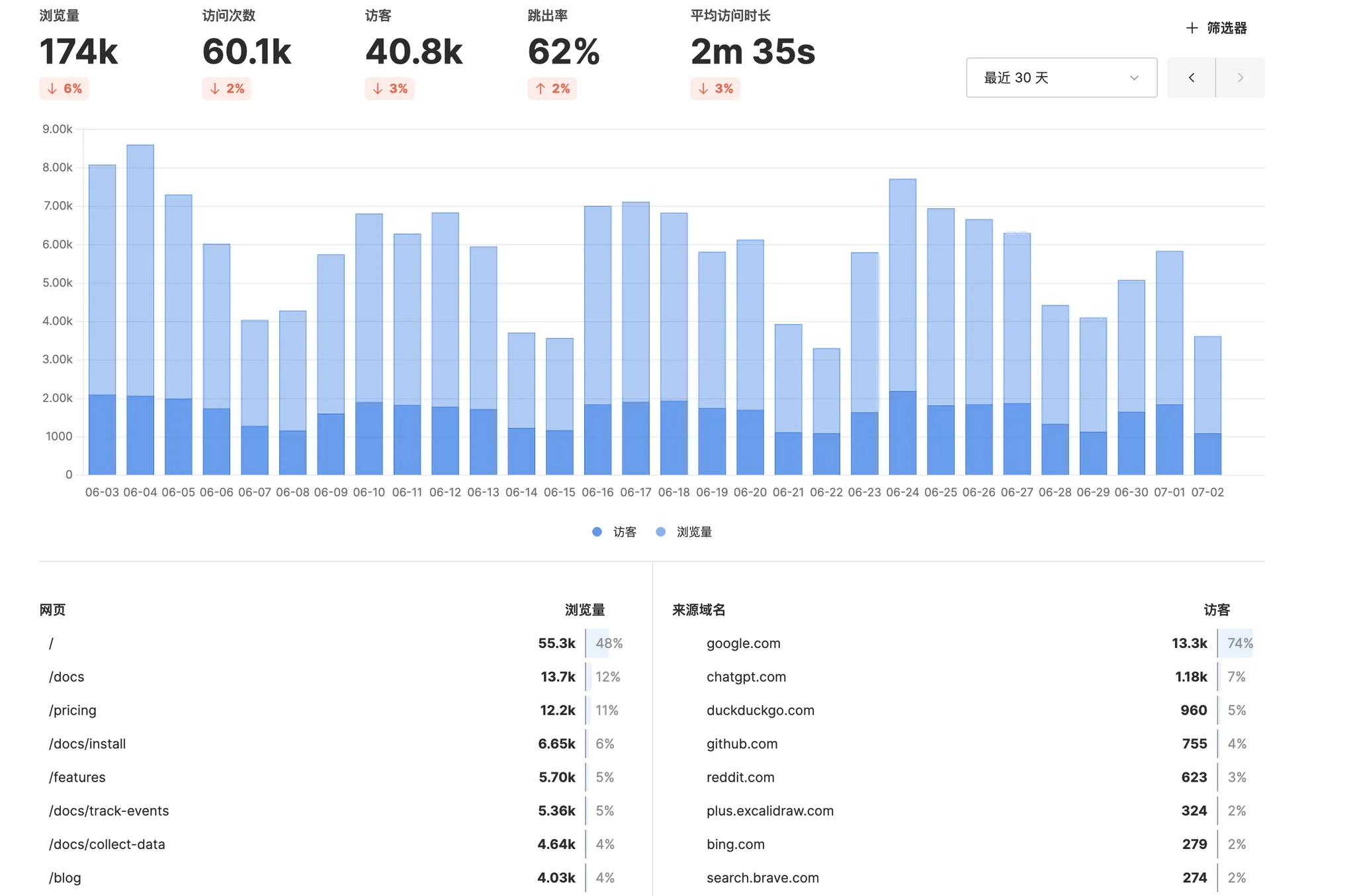Click the dropdown chevron in date selector
1355x896 pixels.
pyautogui.click(x=1134, y=78)
